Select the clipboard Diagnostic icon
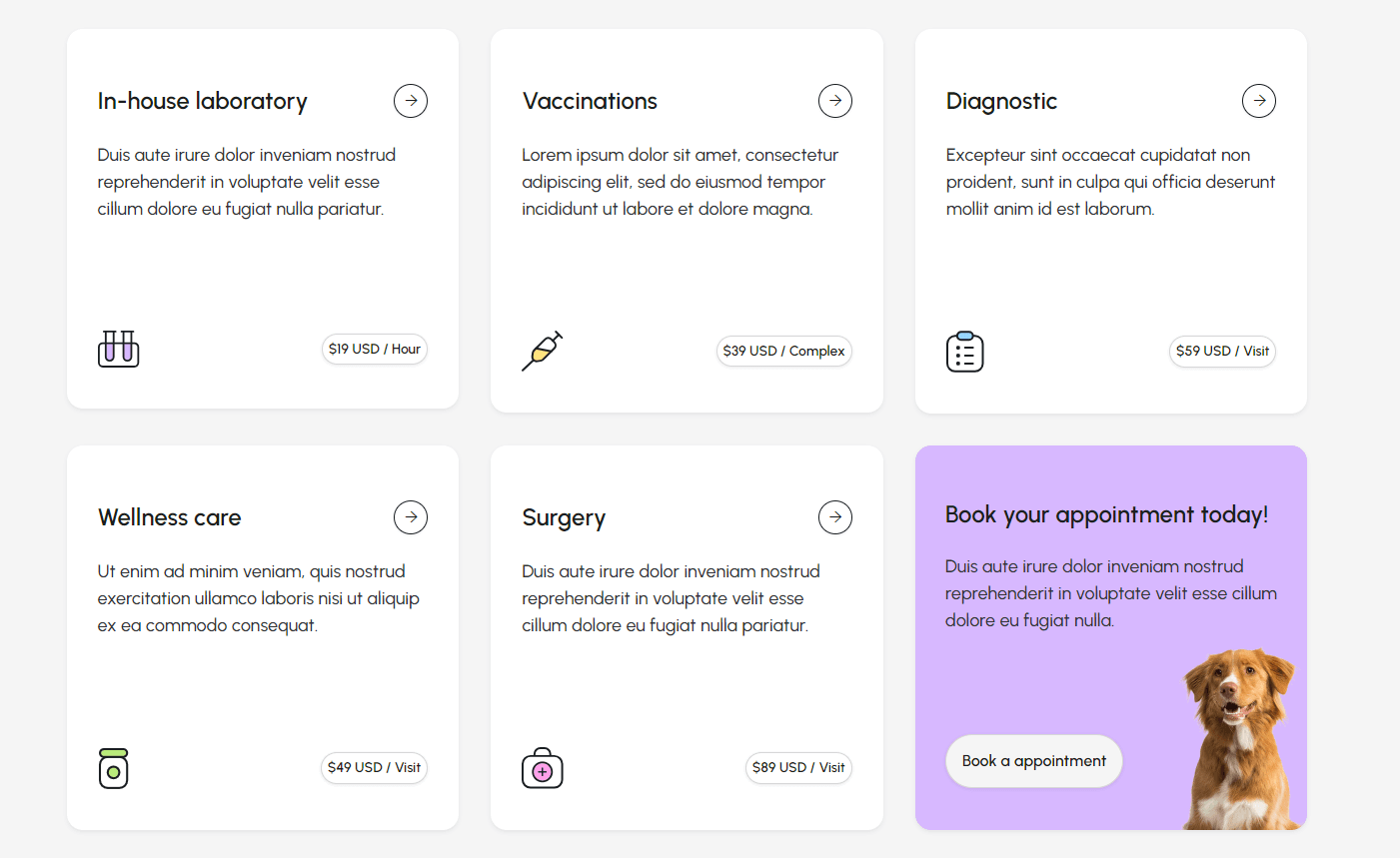The height and width of the screenshot is (858, 1400). coord(964,352)
